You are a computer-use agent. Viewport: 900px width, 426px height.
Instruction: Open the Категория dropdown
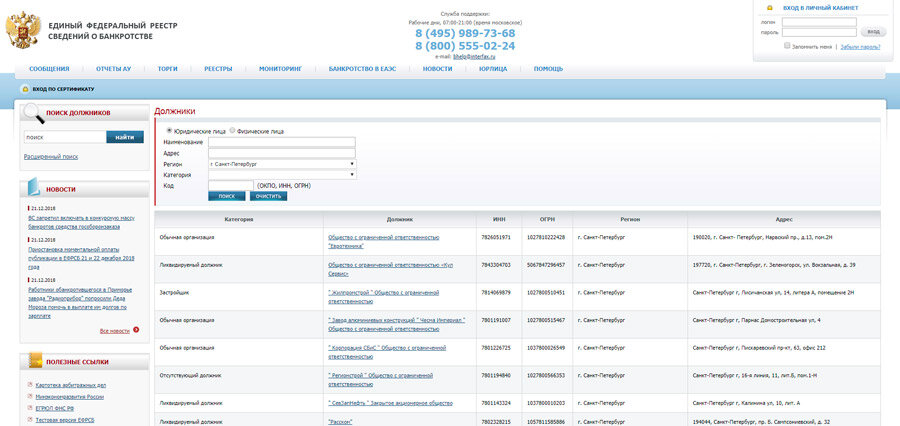[282, 175]
